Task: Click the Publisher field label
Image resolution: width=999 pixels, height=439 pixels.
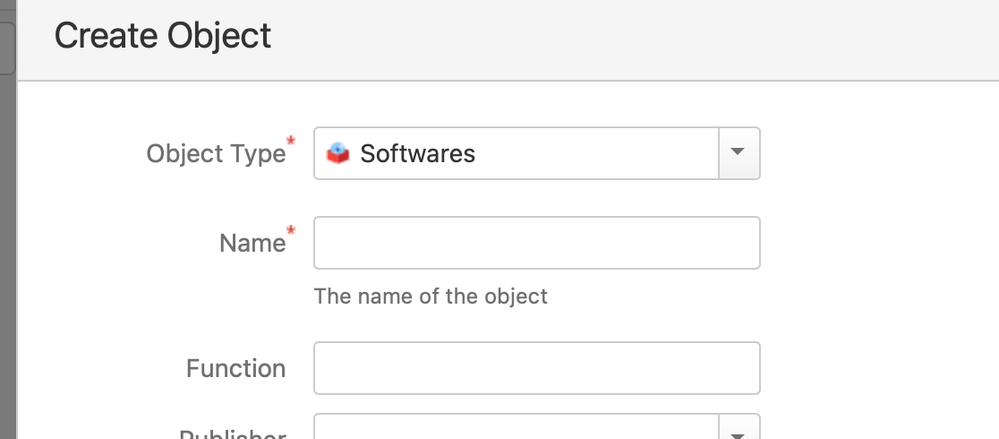Action: coord(233,433)
